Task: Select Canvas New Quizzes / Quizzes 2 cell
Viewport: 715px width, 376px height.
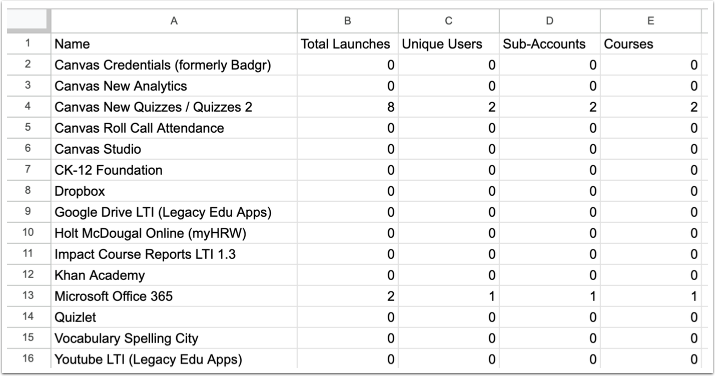Action: (174, 107)
